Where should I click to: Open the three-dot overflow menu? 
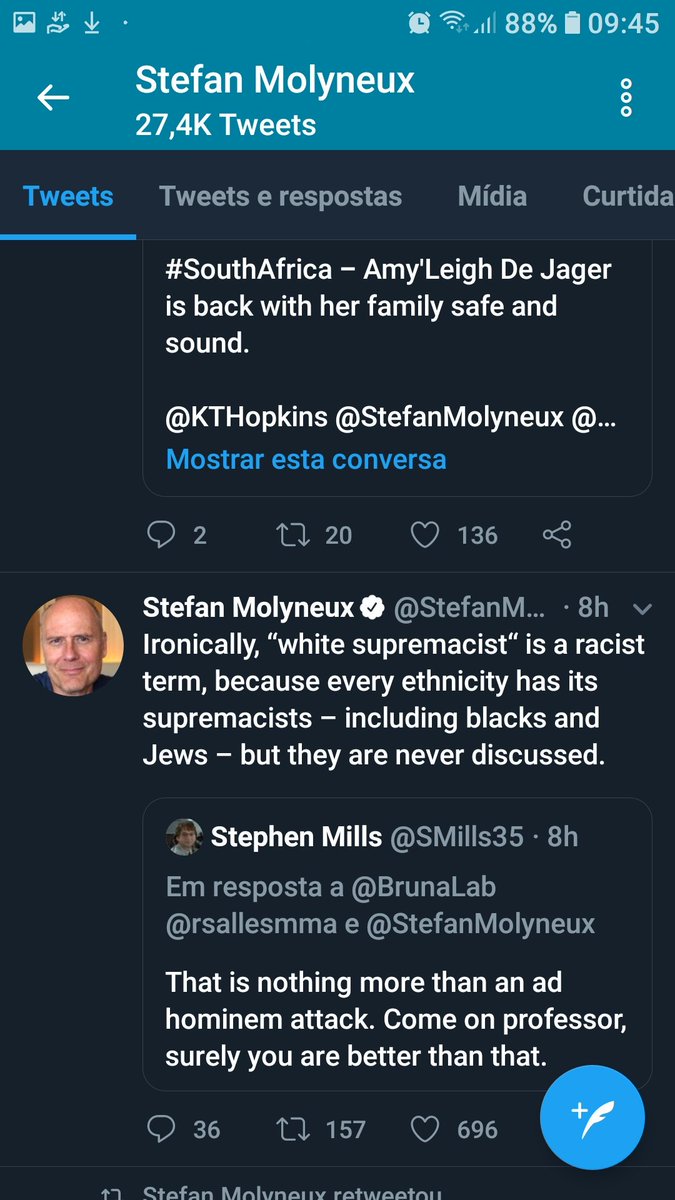pyautogui.click(x=626, y=97)
